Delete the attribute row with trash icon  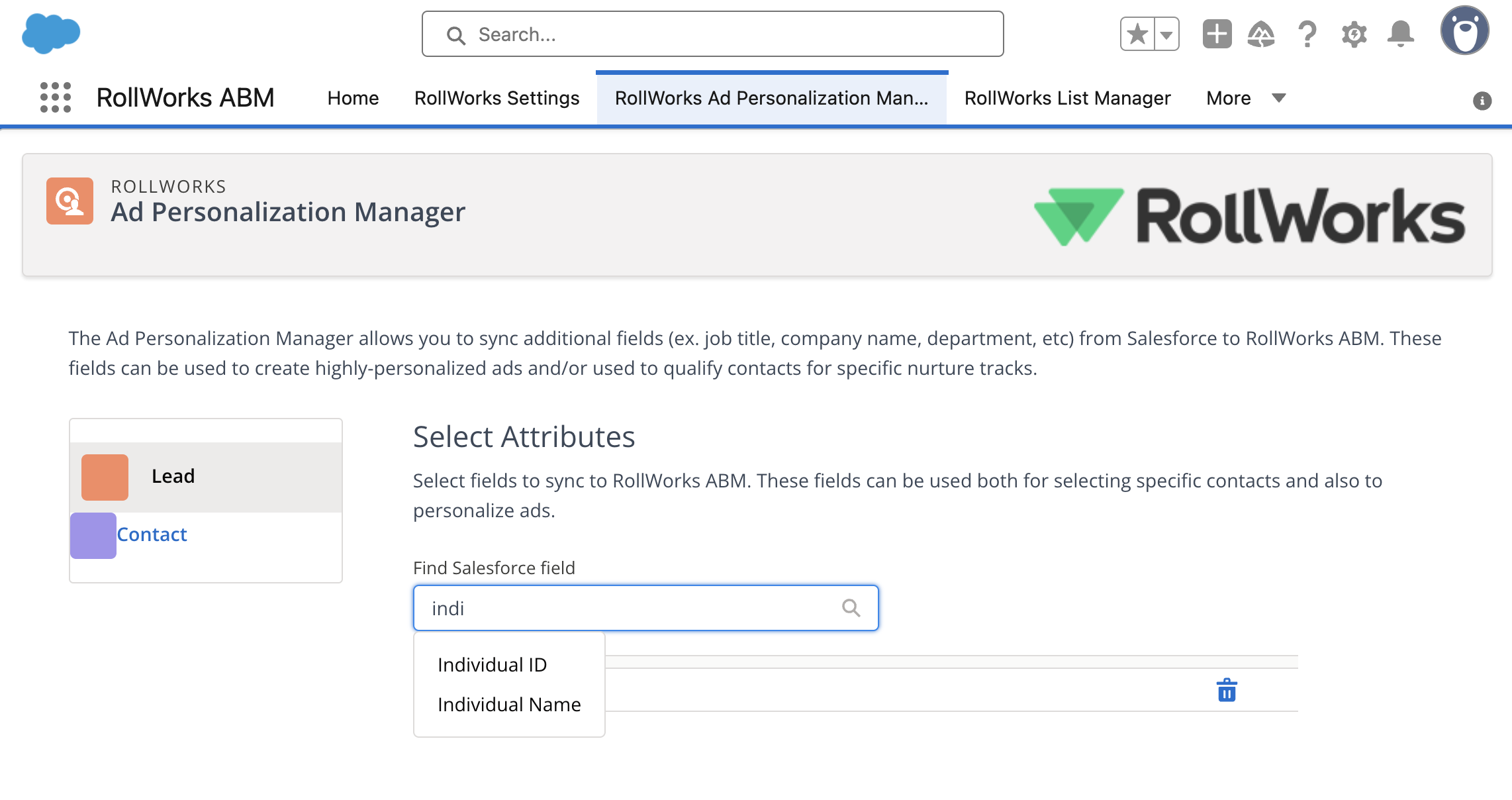point(1227,690)
